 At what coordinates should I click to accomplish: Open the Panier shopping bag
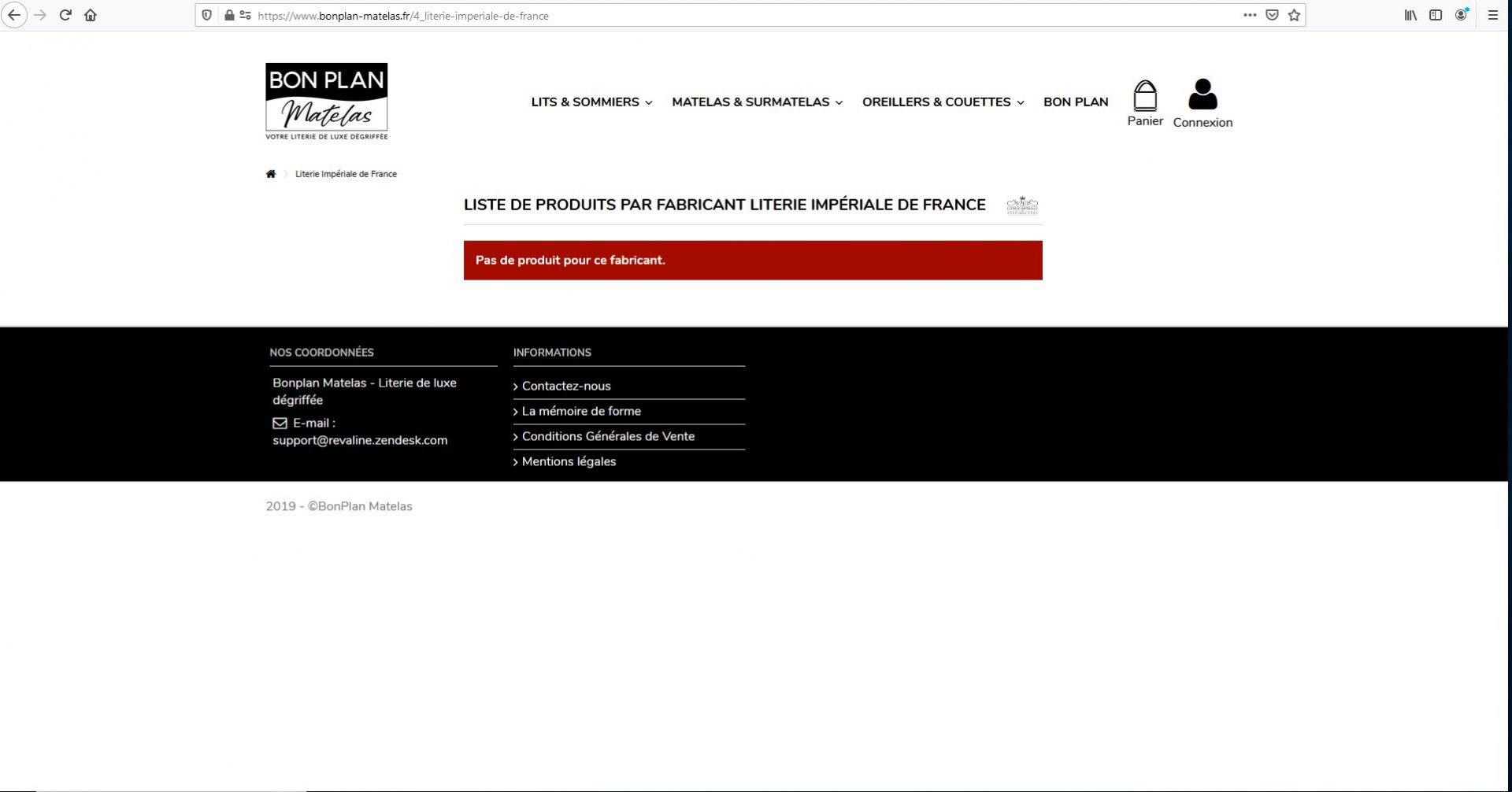tap(1145, 103)
